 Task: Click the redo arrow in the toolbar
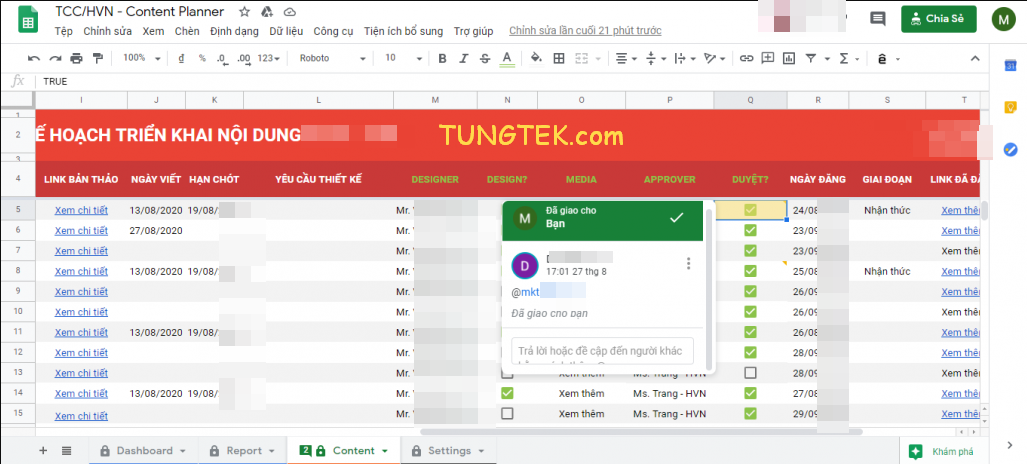[x=55, y=58]
